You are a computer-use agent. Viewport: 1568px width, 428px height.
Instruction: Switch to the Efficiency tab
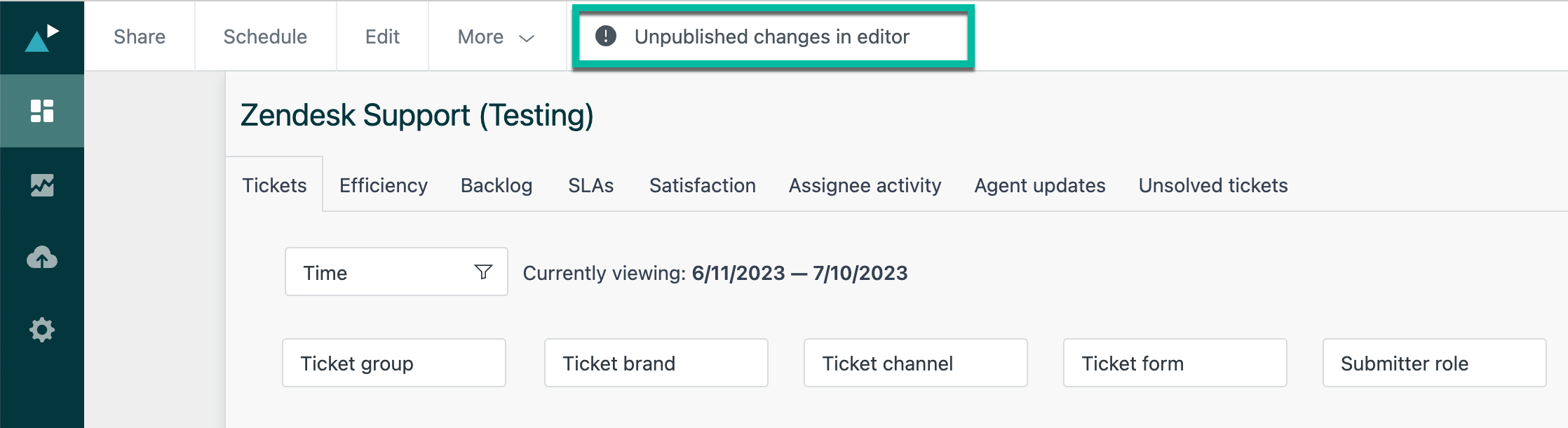(x=383, y=185)
